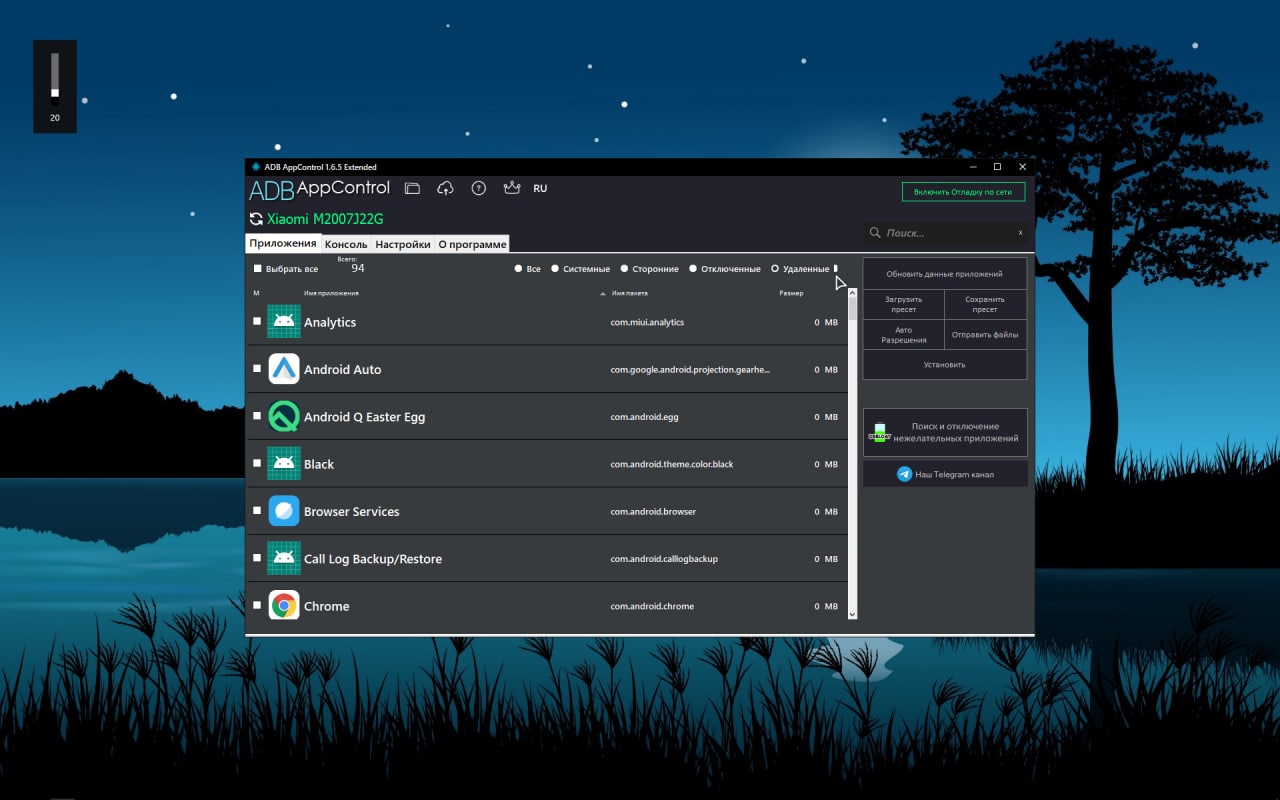This screenshot has height=800, width=1280.
Task: Click the search magnifier icon
Action: click(875, 233)
